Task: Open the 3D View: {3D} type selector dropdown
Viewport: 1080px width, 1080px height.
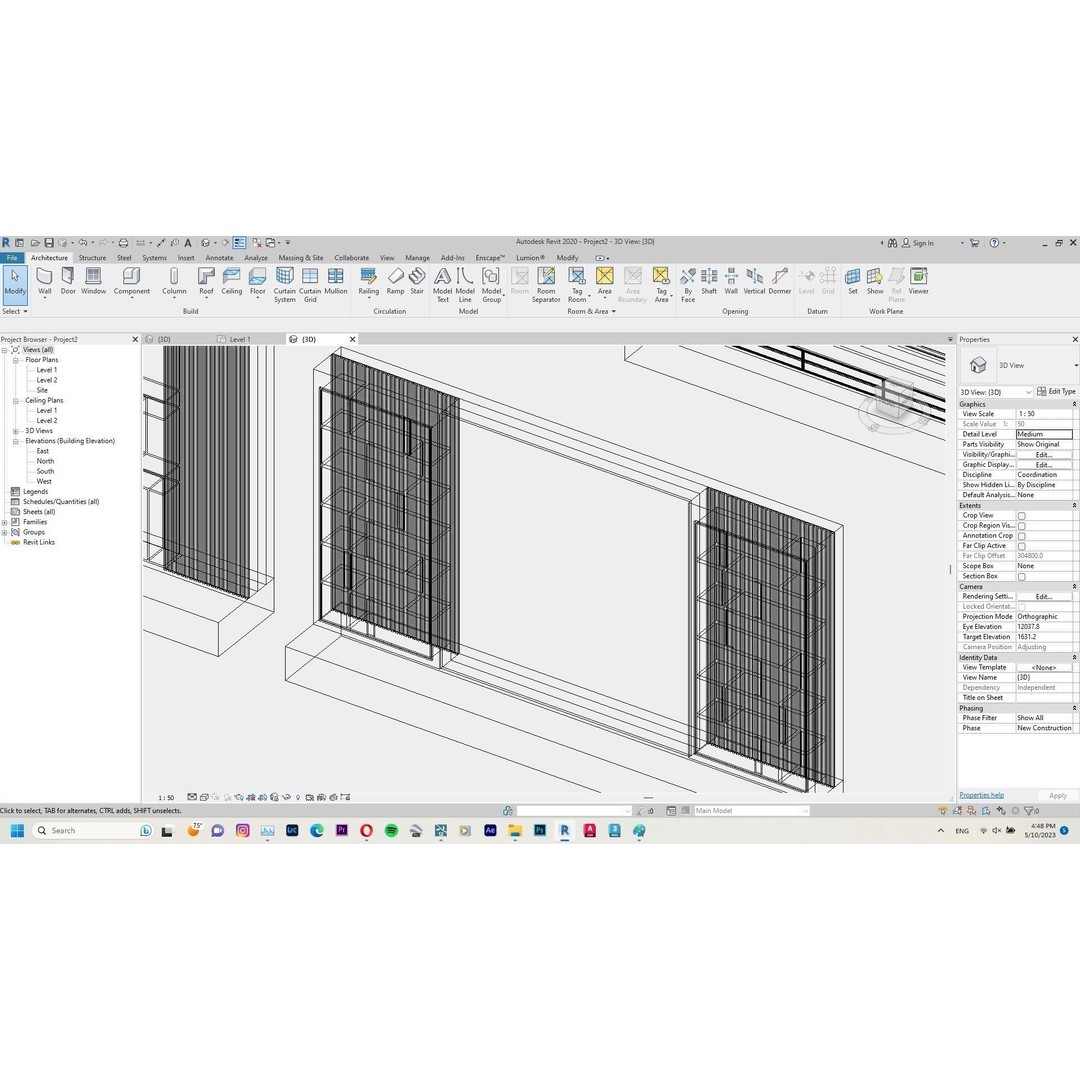Action: (996, 392)
